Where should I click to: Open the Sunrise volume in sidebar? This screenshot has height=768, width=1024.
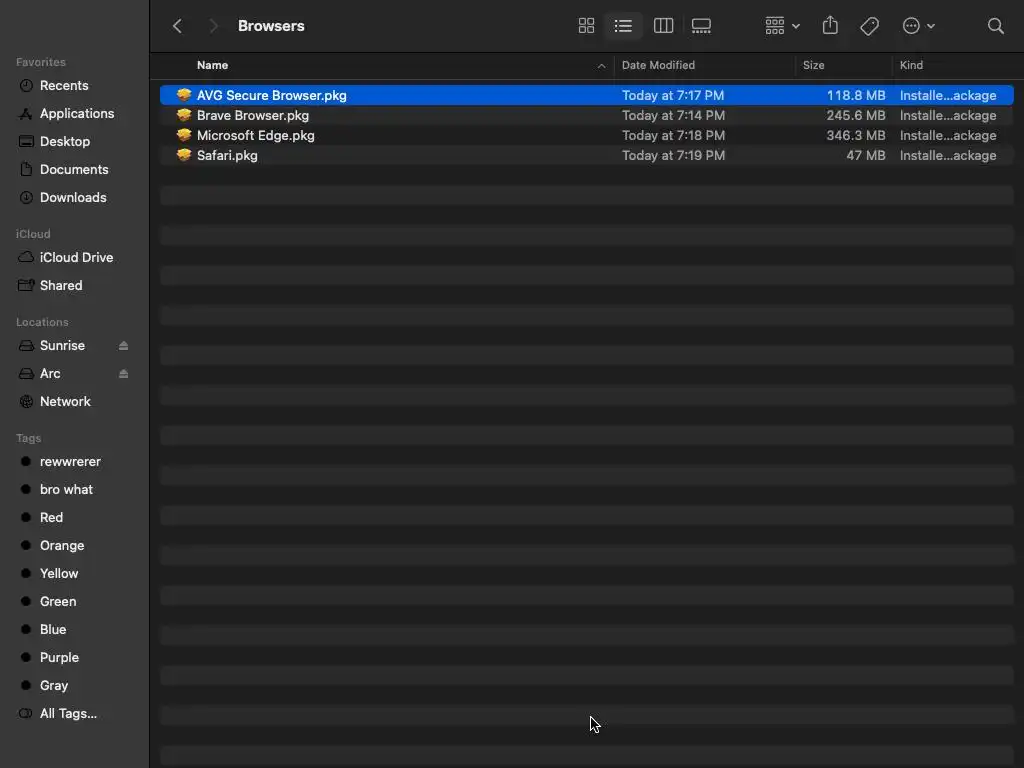(x=62, y=346)
